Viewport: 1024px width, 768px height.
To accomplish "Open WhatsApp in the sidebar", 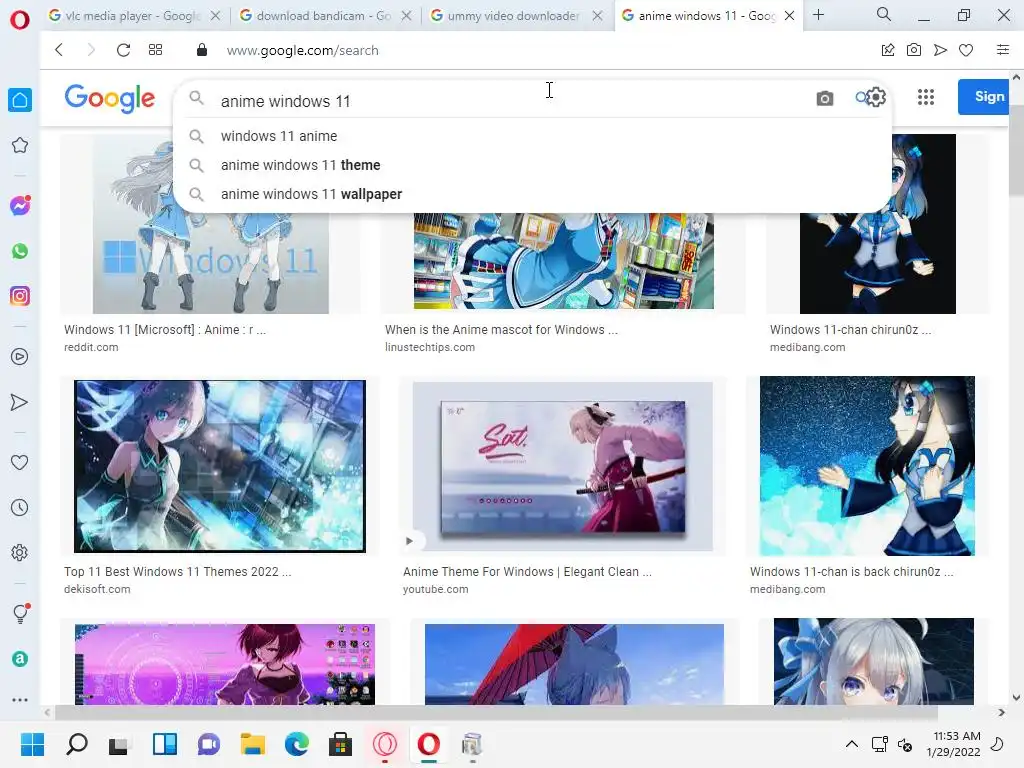I will pyautogui.click(x=20, y=251).
